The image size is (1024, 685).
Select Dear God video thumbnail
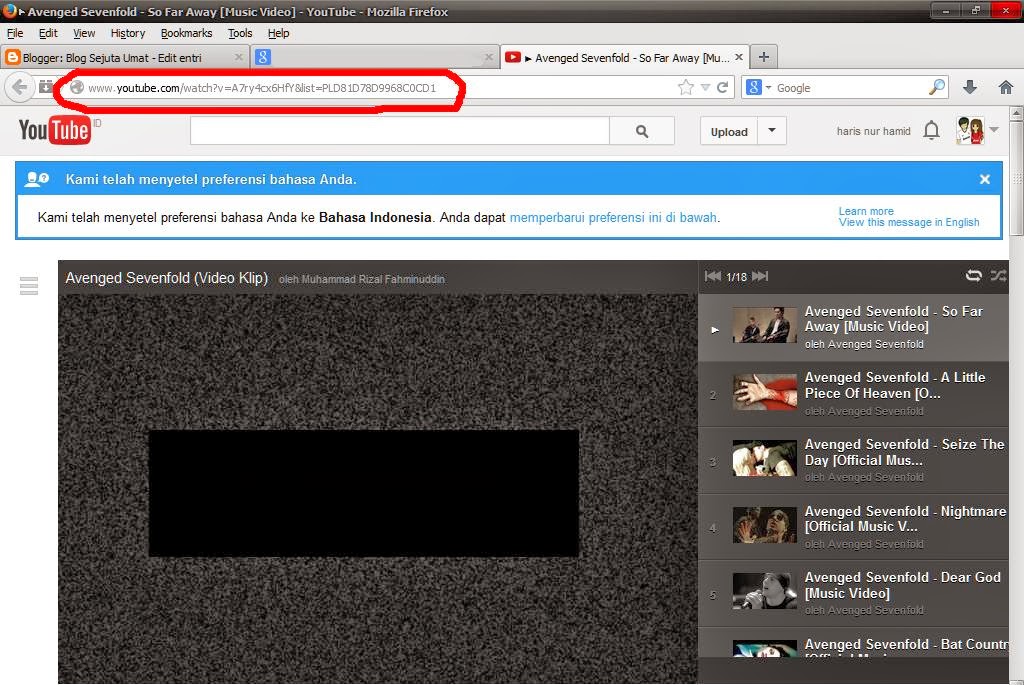764,591
